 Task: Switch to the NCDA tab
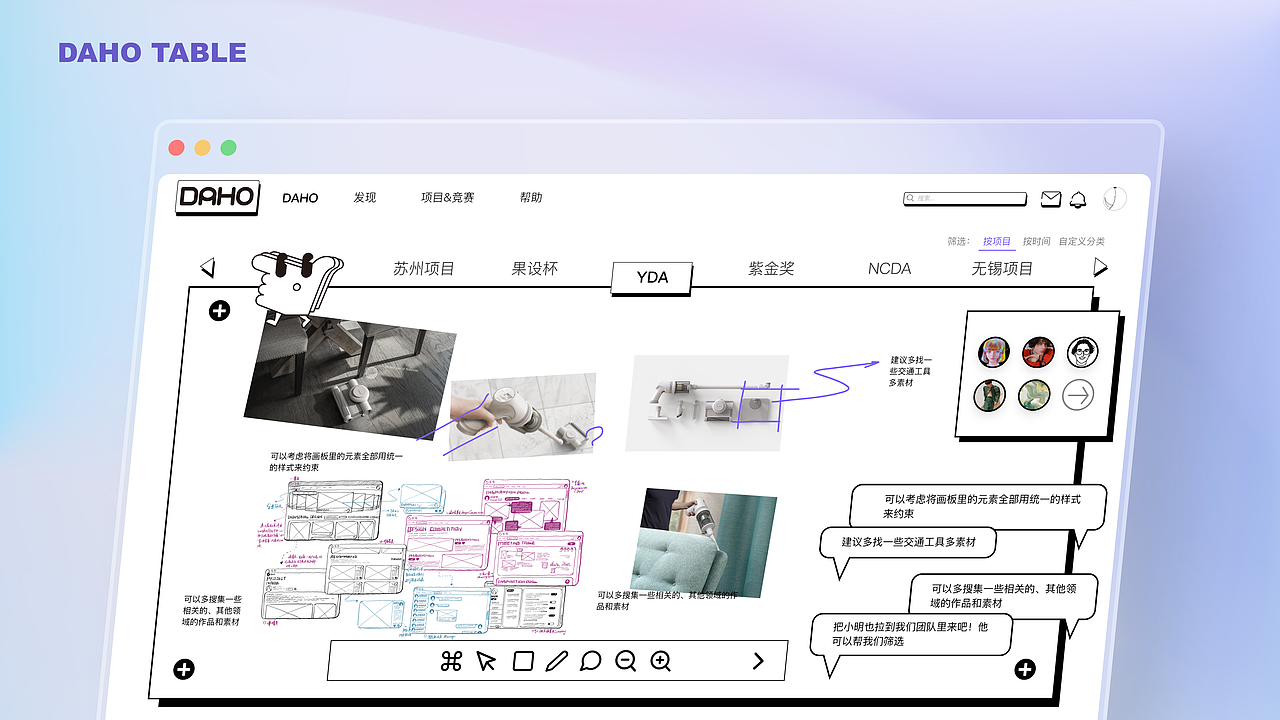[x=889, y=268]
